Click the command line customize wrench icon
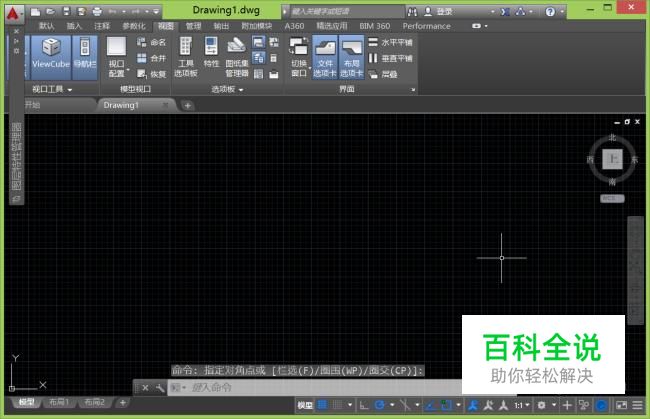Viewport: 650px width, 419px height. tap(159, 387)
